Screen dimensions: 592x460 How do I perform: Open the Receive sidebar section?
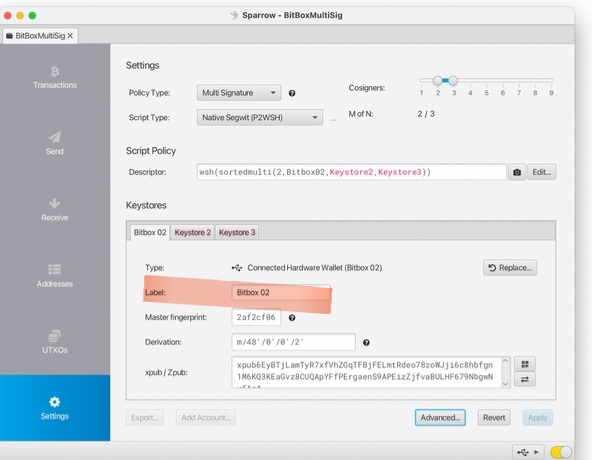pyautogui.click(x=55, y=210)
